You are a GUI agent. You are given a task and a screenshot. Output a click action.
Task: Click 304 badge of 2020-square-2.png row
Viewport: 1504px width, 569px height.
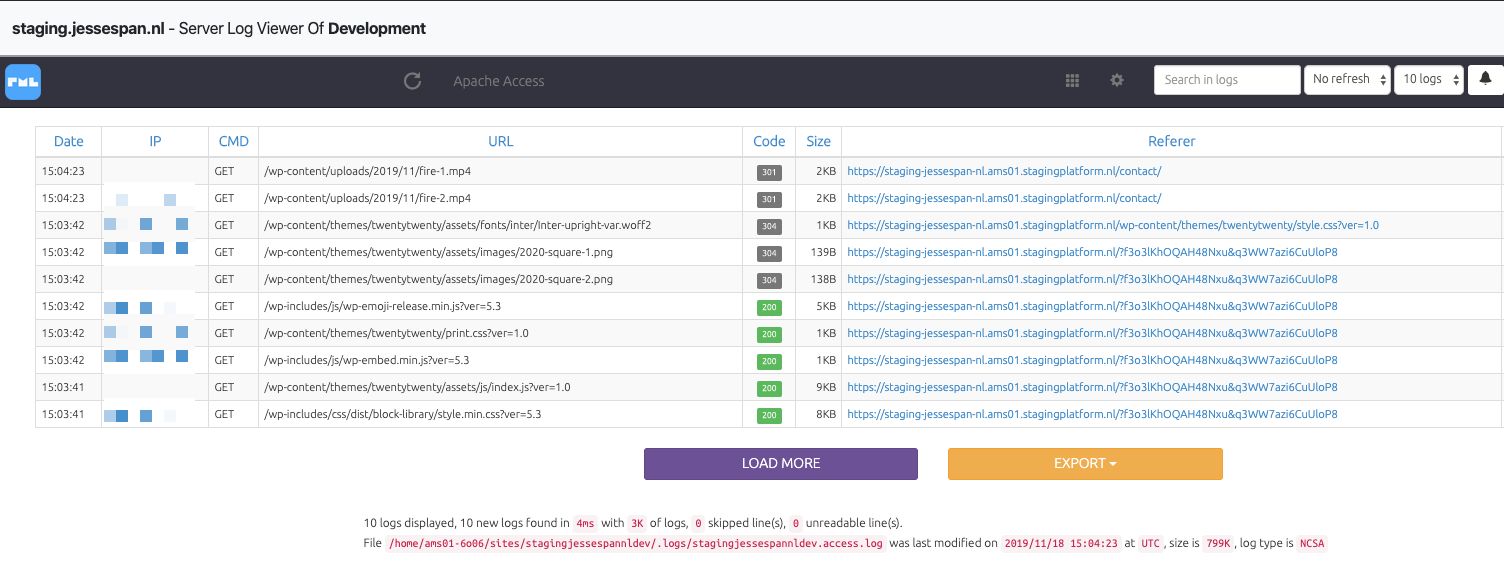tap(769, 280)
